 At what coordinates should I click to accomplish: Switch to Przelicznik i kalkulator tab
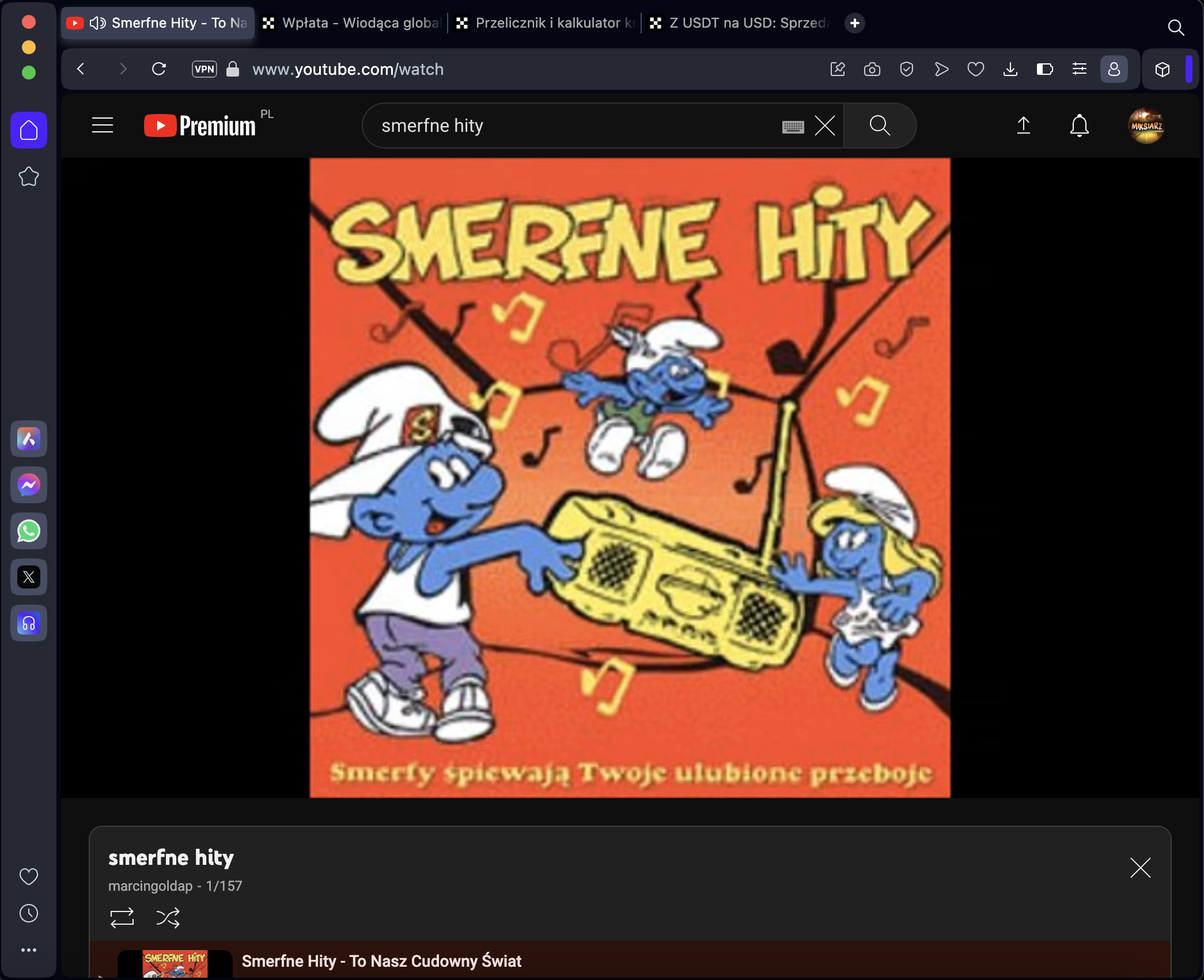545,23
